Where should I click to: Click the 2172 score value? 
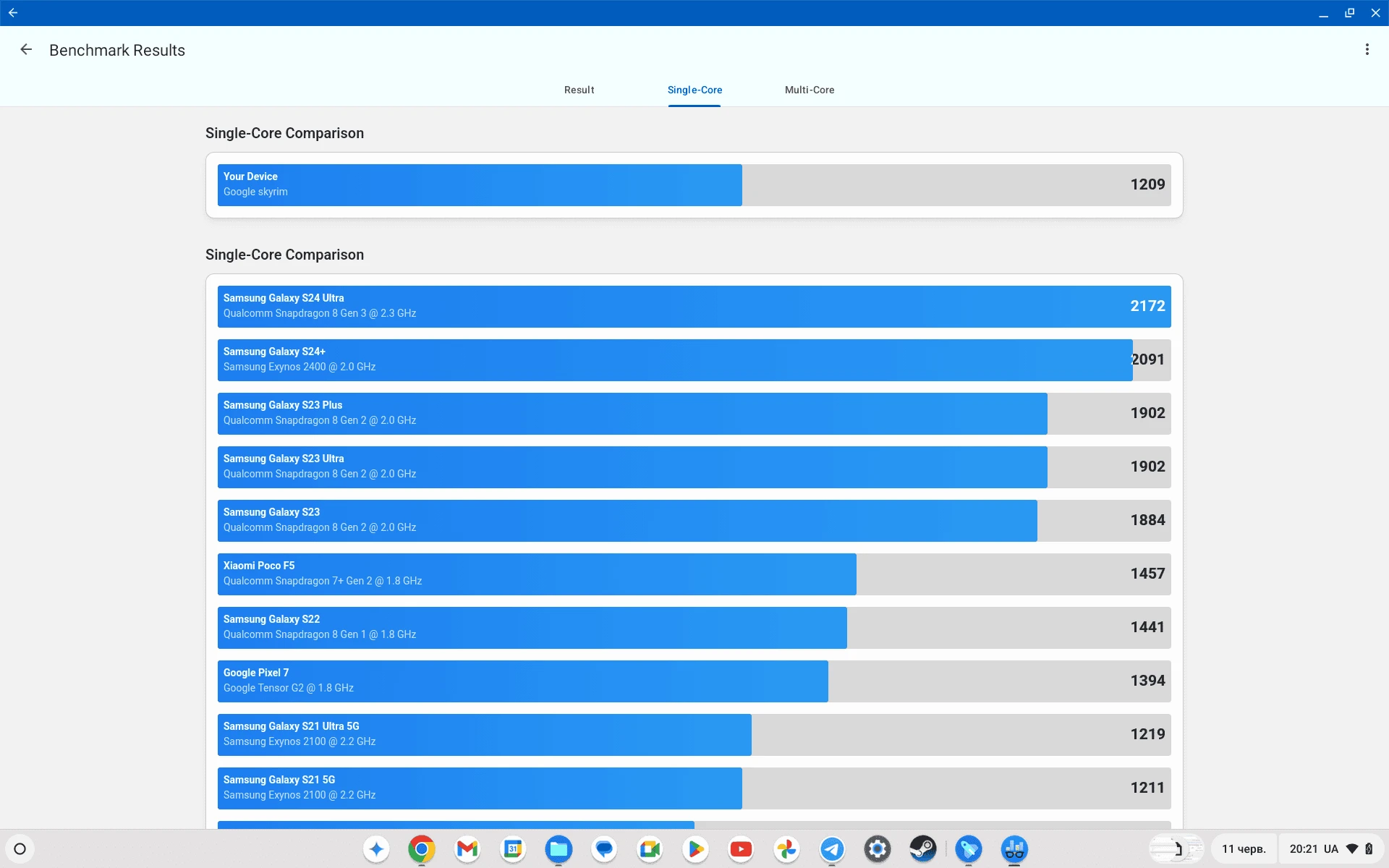click(1147, 306)
